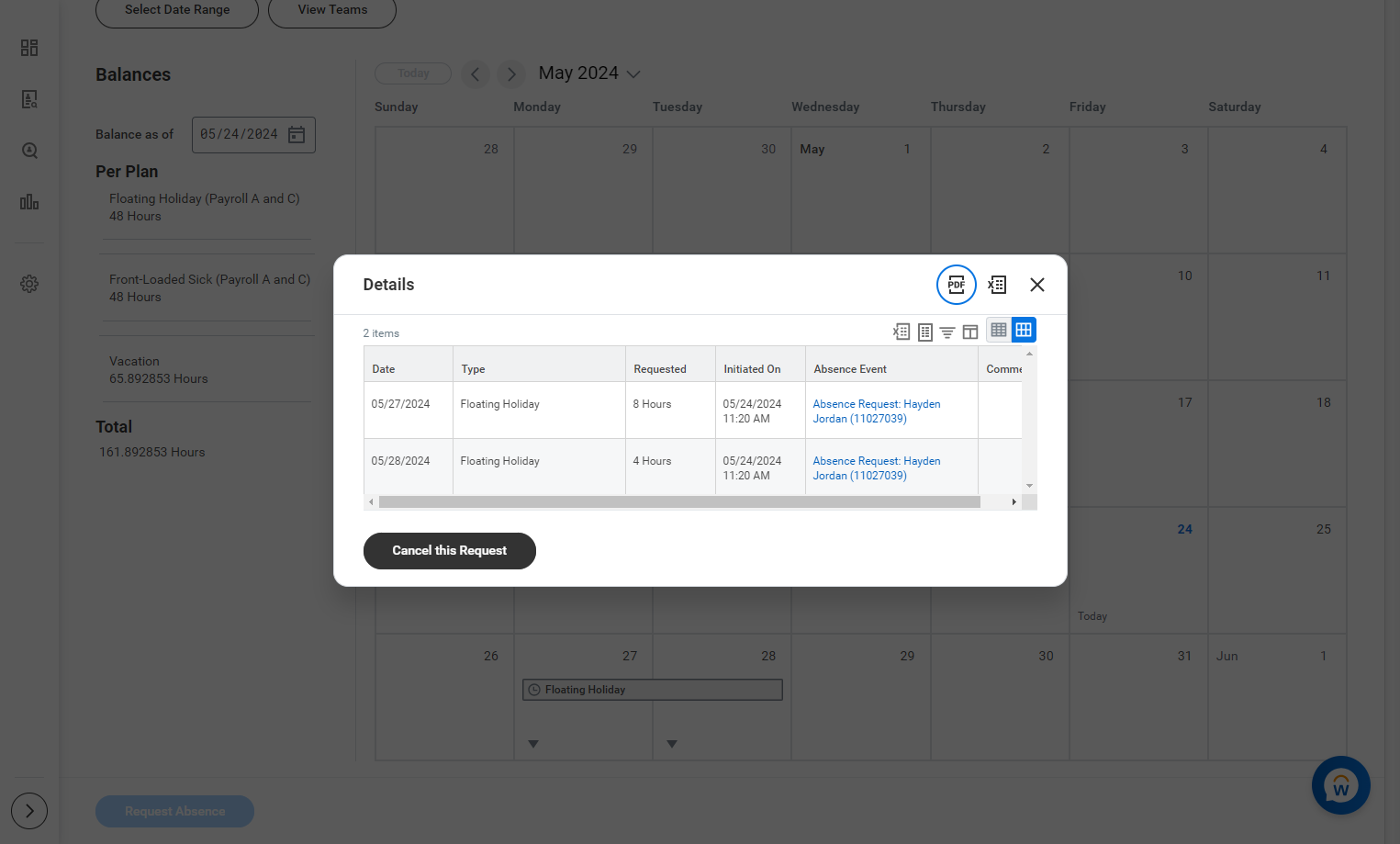Open the Workday assistant icon
Image resolution: width=1400 pixels, height=844 pixels.
coord(1341,785)
